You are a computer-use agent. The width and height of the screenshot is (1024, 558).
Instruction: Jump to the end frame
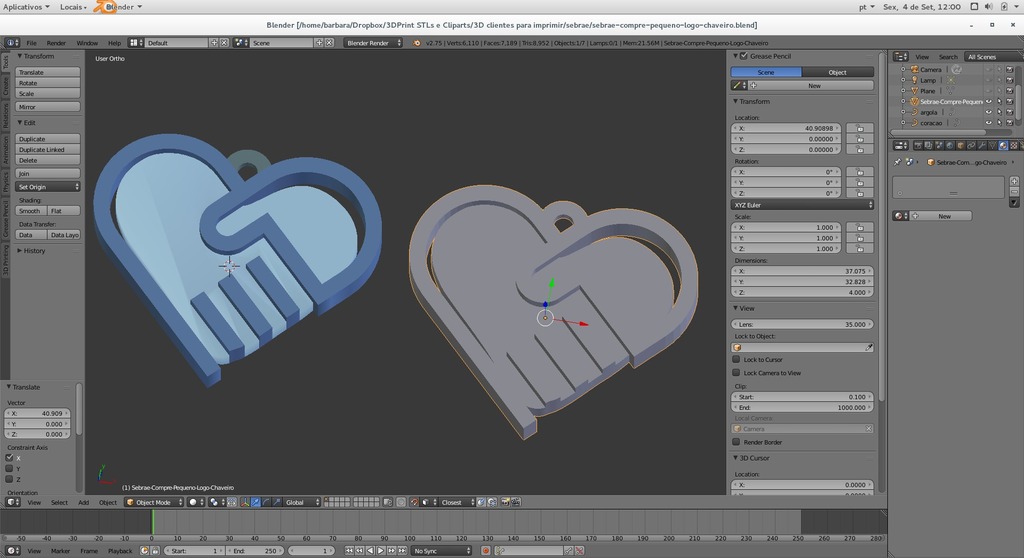tap(402, 551)
